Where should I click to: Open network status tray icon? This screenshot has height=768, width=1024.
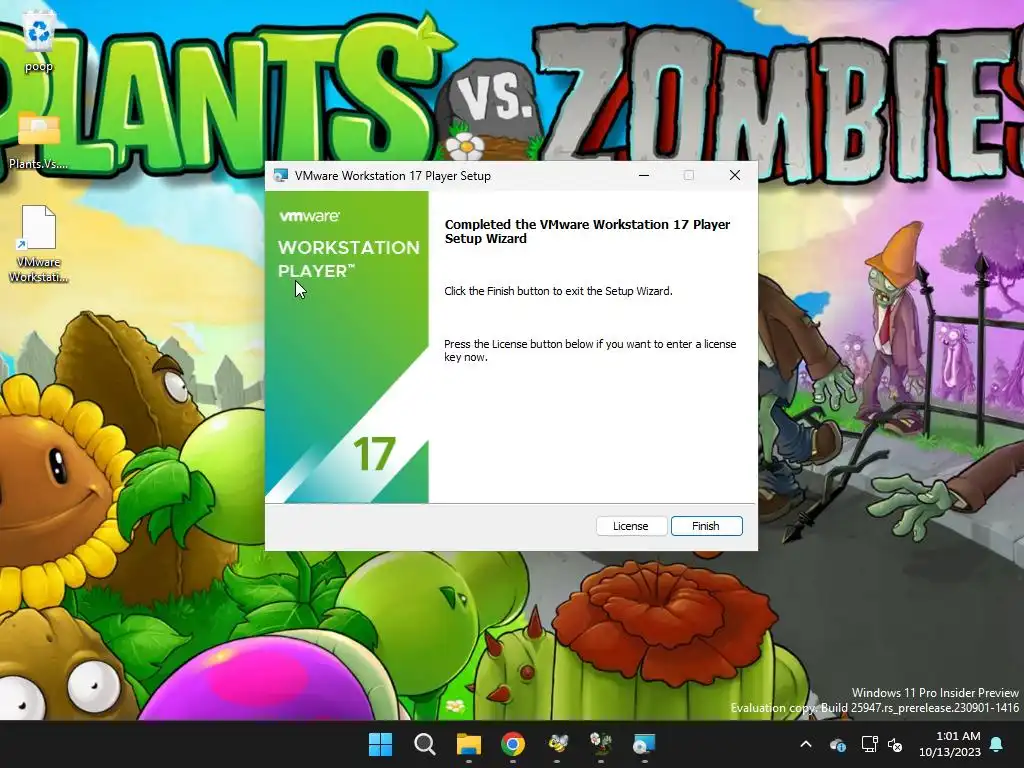pos(869,744)
